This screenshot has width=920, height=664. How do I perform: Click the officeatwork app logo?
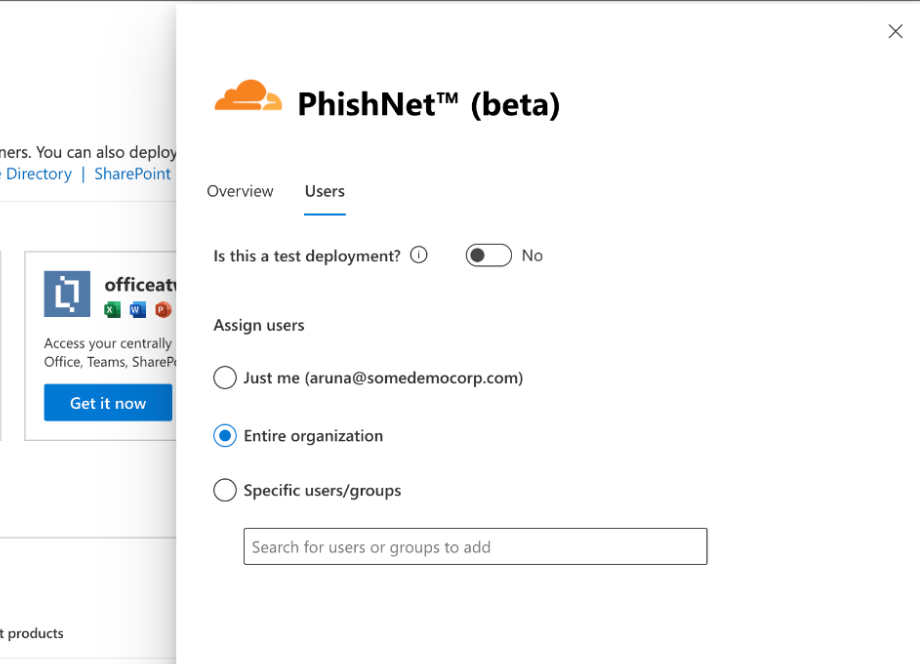point(66,294)
